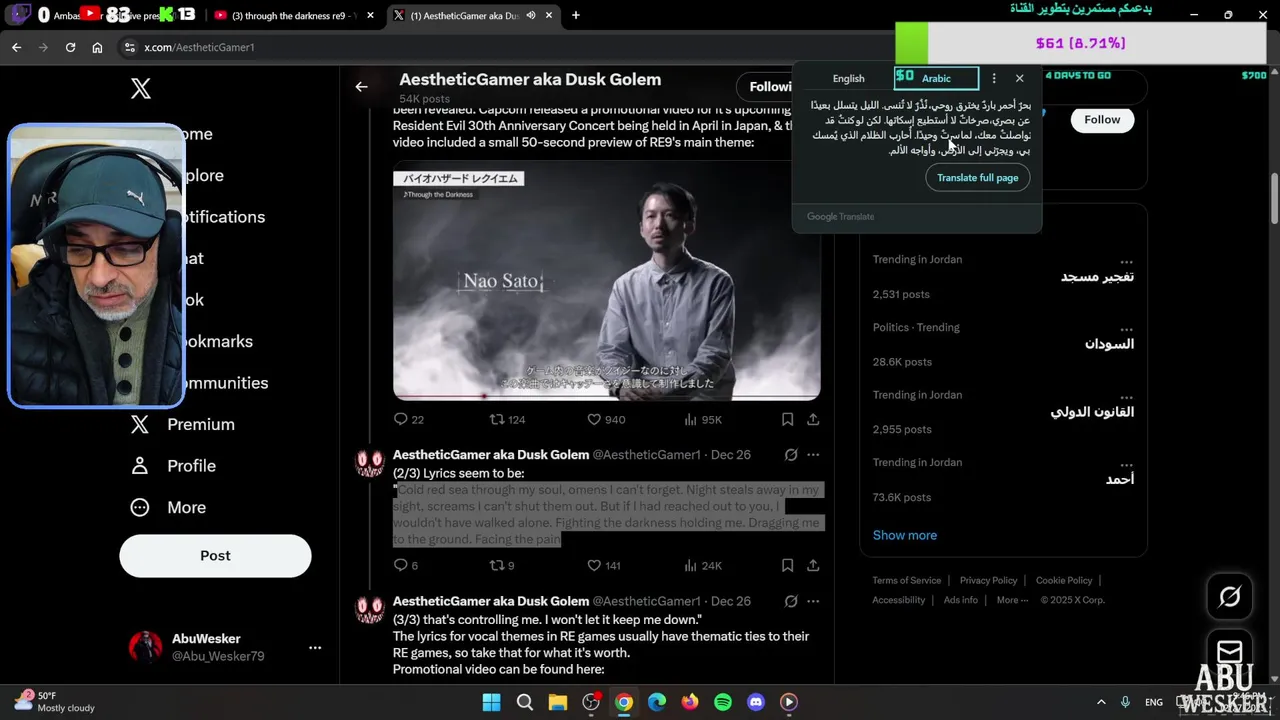Open more options on the (3/3) tweet

(813, 601)
